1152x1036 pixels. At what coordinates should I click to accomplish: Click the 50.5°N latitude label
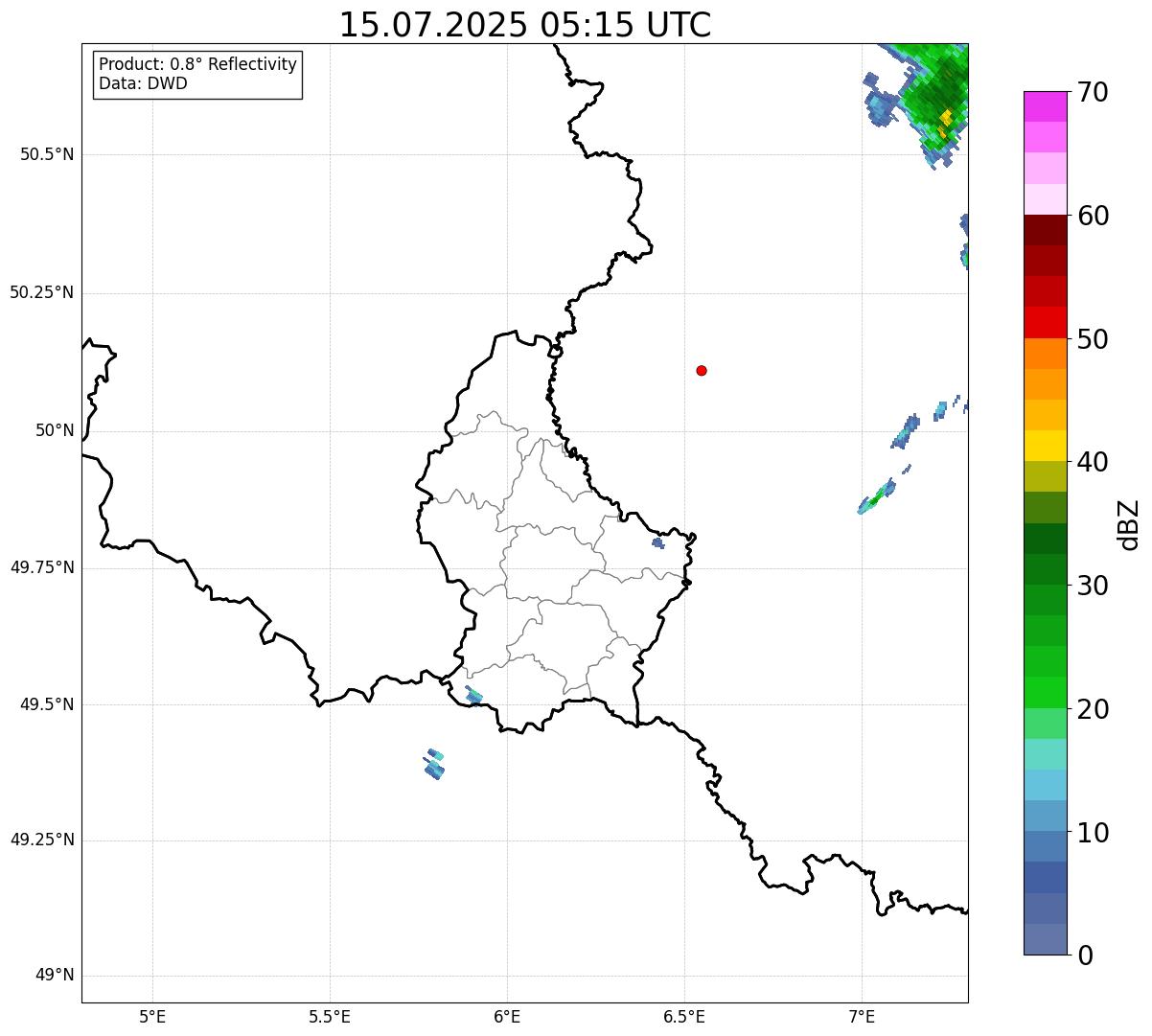point(46,154)
